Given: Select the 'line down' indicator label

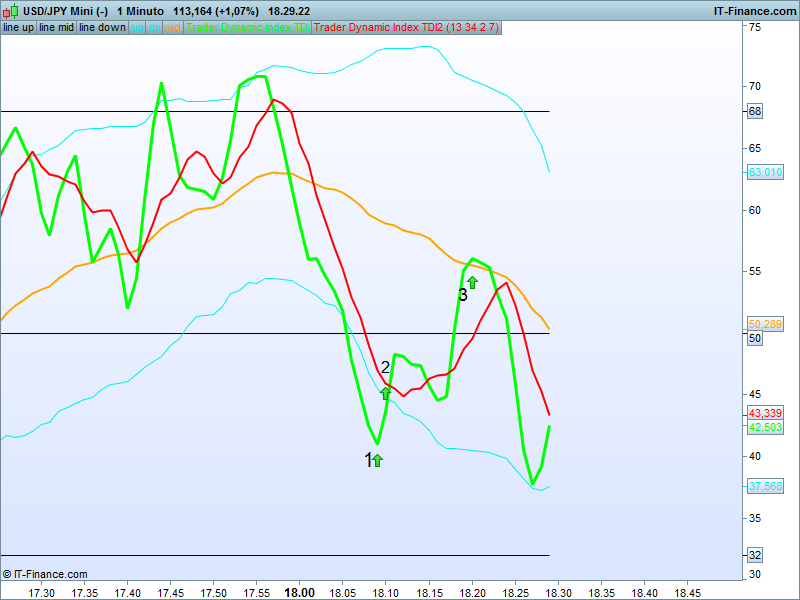Looking at the screenshot, I should 103,28.
